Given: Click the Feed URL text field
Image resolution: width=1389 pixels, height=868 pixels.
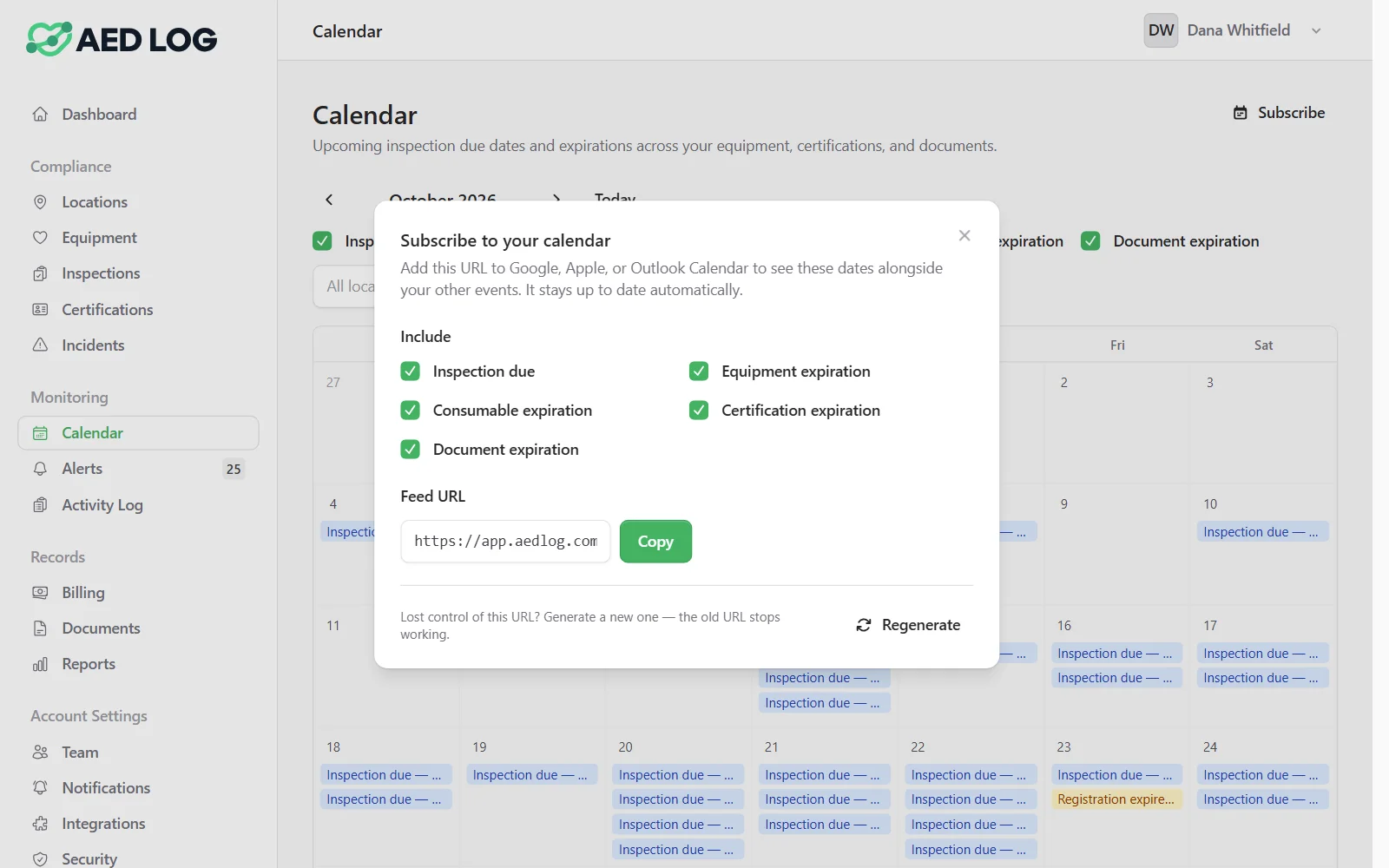Looking at the screenshot, I should [506, 542].
